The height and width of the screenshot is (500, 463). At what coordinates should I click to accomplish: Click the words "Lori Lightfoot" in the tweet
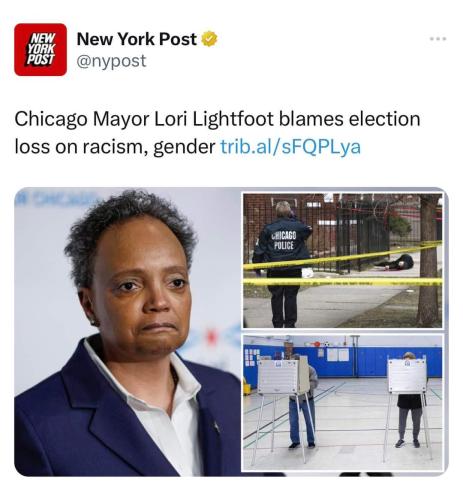(x=213, y=119)
